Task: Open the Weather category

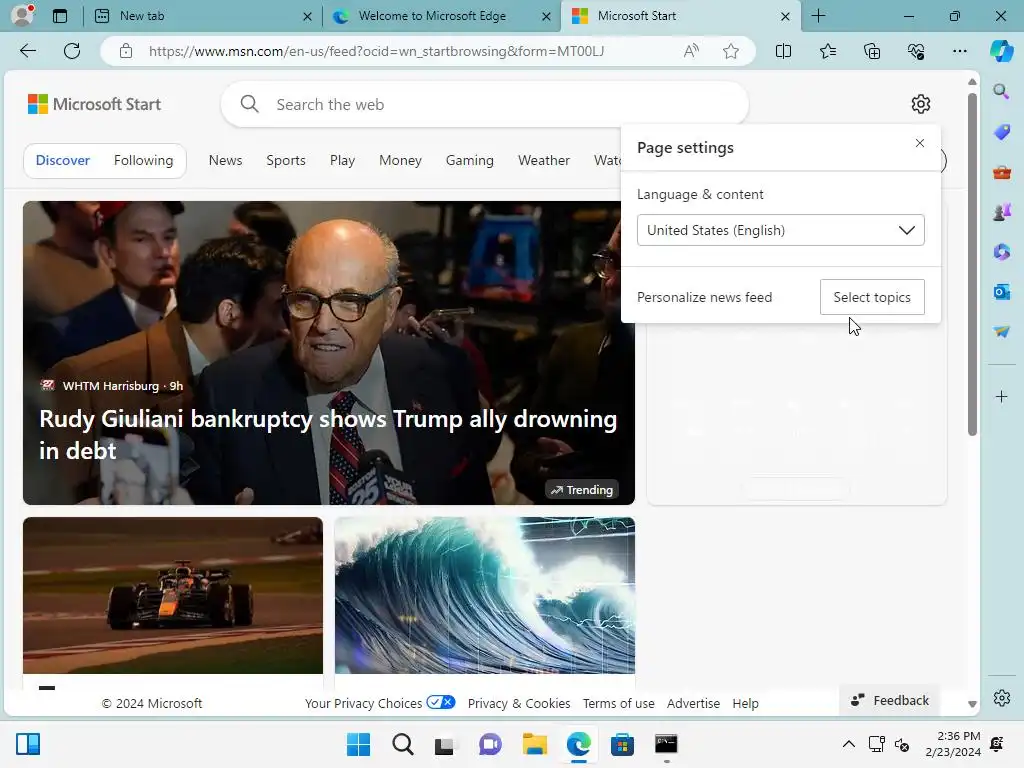Action: click(543, 160)
